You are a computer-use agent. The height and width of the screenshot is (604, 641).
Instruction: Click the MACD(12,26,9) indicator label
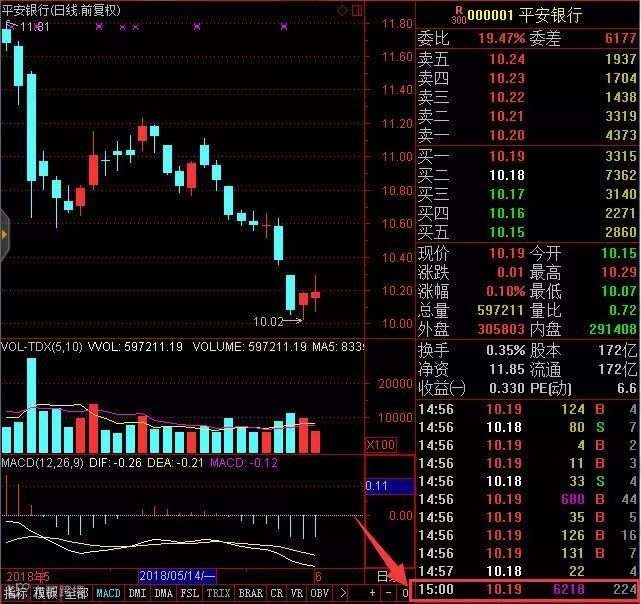point(43,463)
